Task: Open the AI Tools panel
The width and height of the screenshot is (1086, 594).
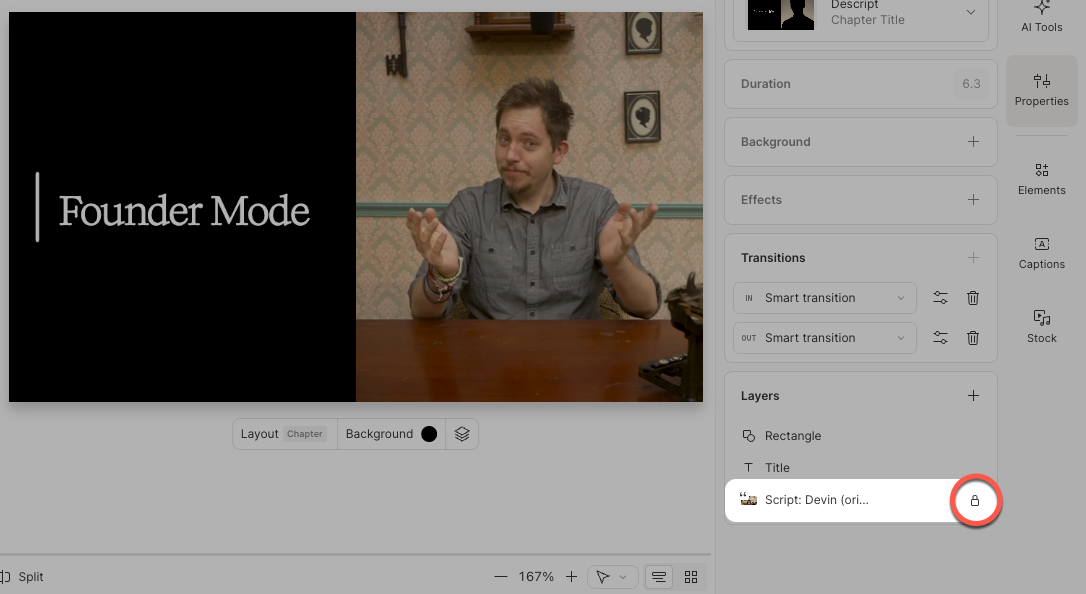Action: tap(1041, 17)
